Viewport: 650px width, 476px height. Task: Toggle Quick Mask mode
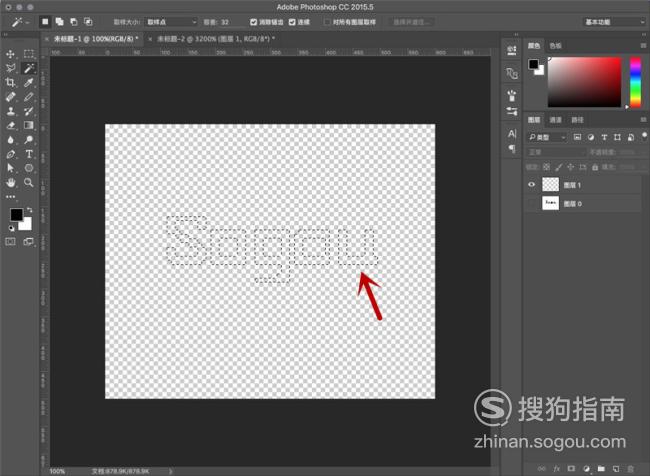[x=10, y=241]
